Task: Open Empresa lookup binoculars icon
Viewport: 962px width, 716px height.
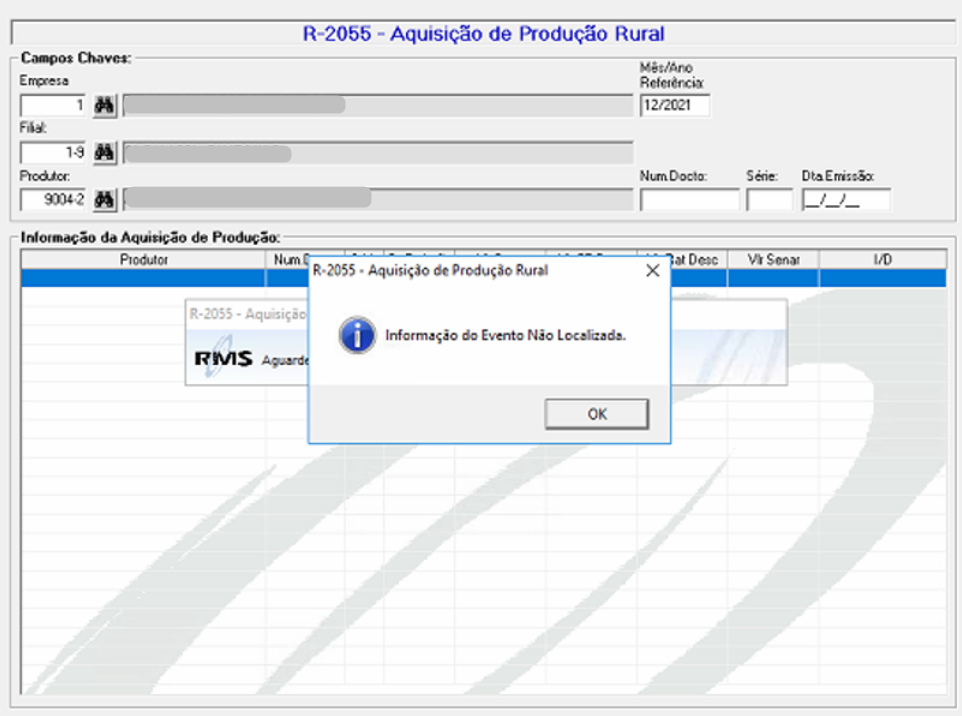Action: [104, 106]
